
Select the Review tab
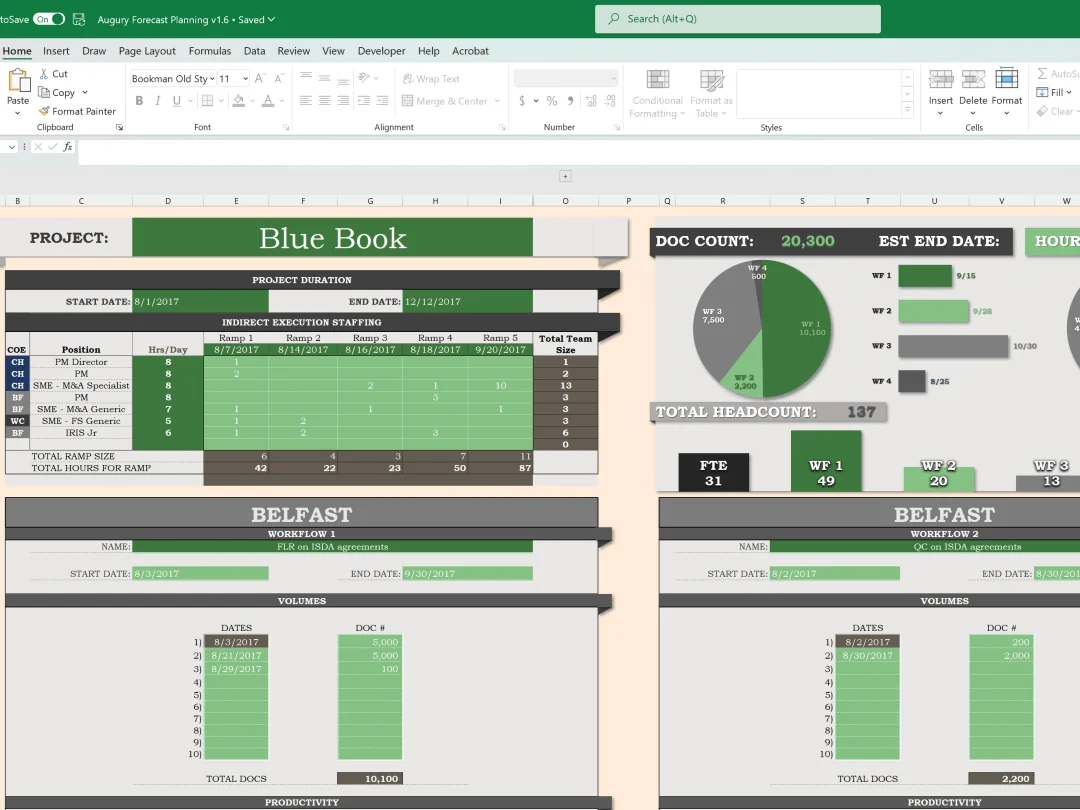point(293,51)
